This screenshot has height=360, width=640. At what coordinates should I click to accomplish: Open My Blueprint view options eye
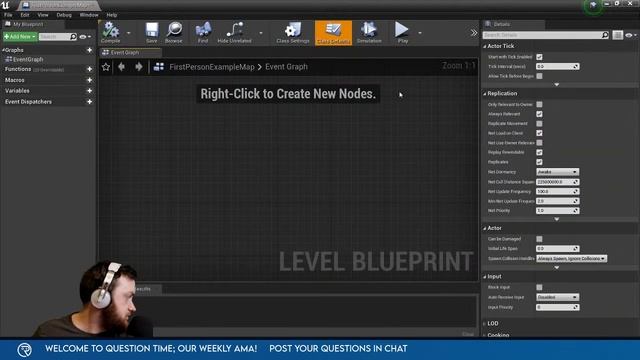(x=84, y=37)
